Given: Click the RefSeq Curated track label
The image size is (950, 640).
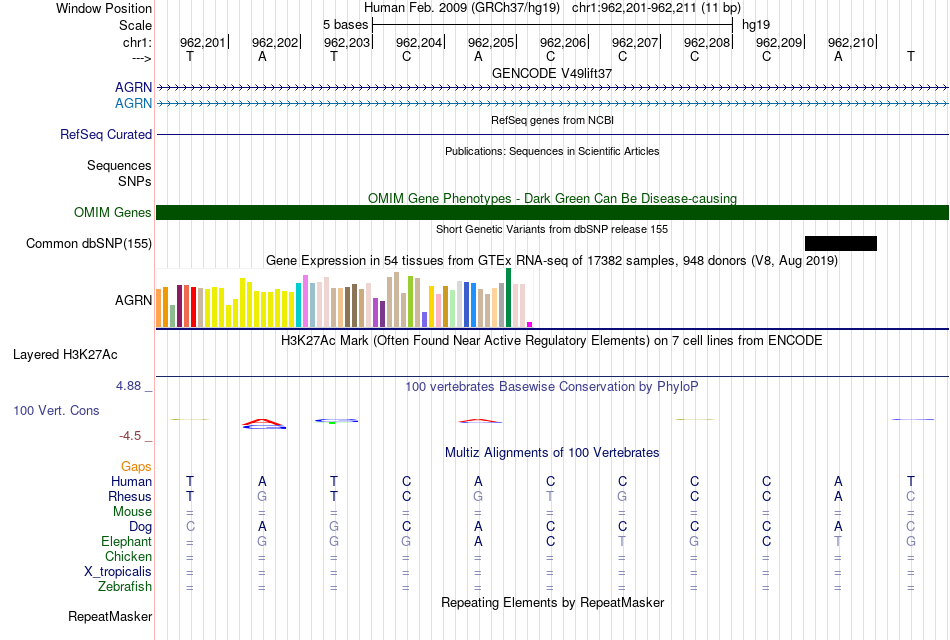Looking at the screenshot, I should point(105,135).
